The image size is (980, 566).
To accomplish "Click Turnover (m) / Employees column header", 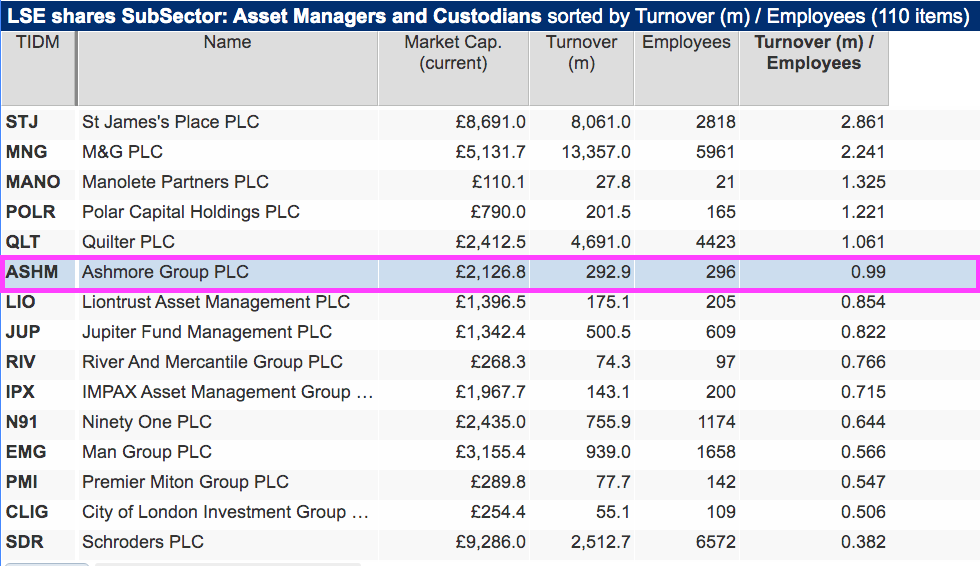I will 814,68.
